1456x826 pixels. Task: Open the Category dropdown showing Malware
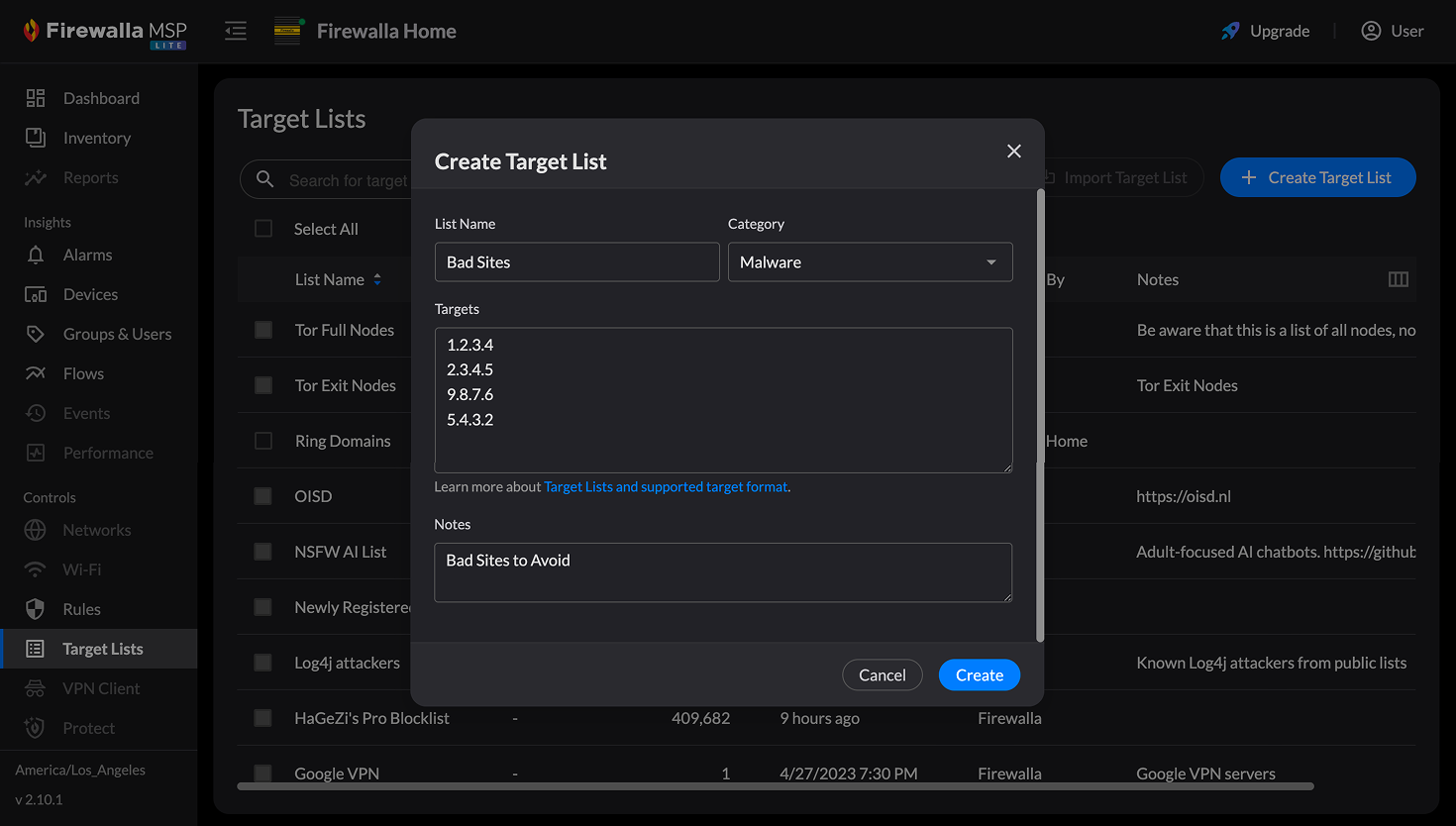coord(870,262)
